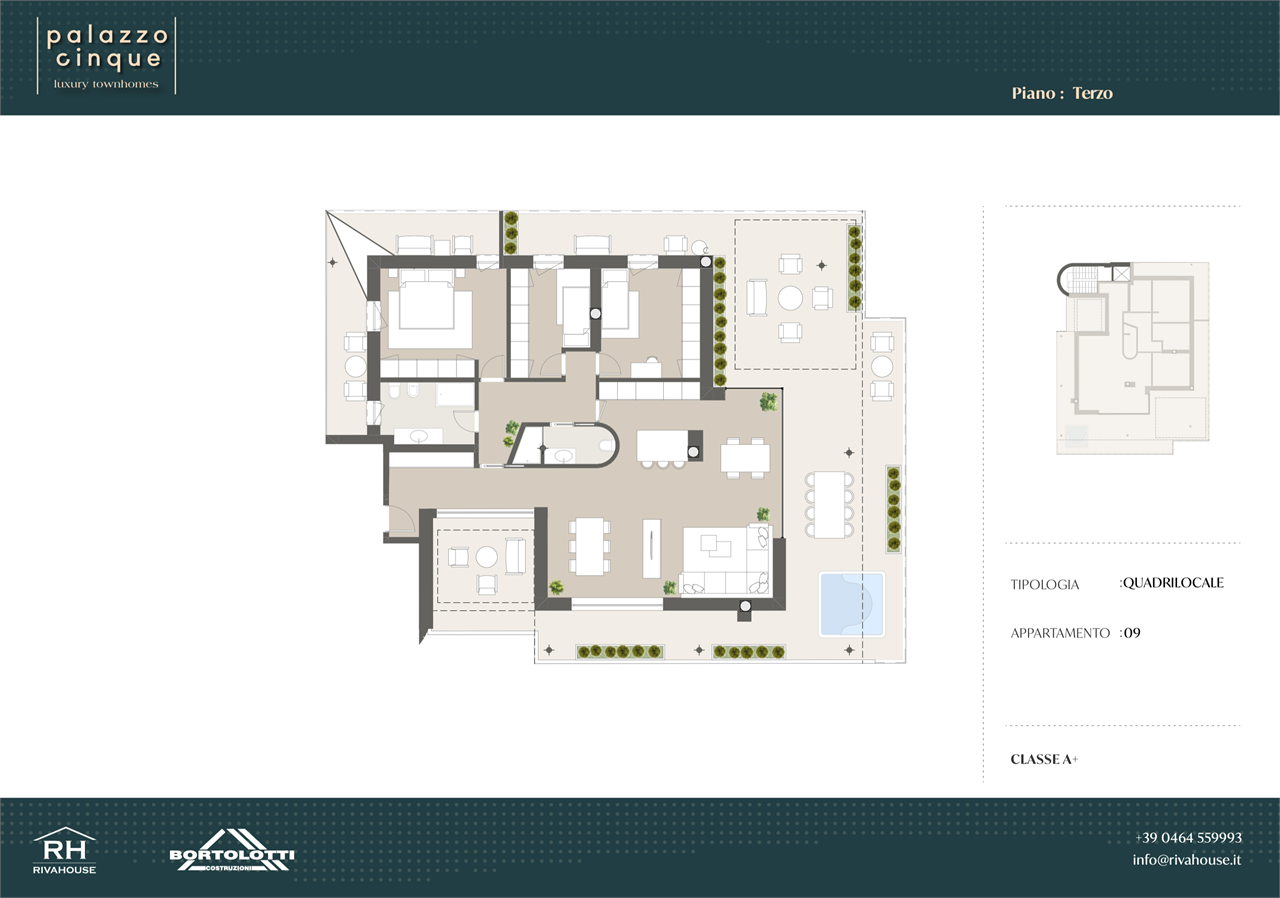Click the 'CLASSE A+' energy label
1280x898 pixels.
click(1044, 760)
